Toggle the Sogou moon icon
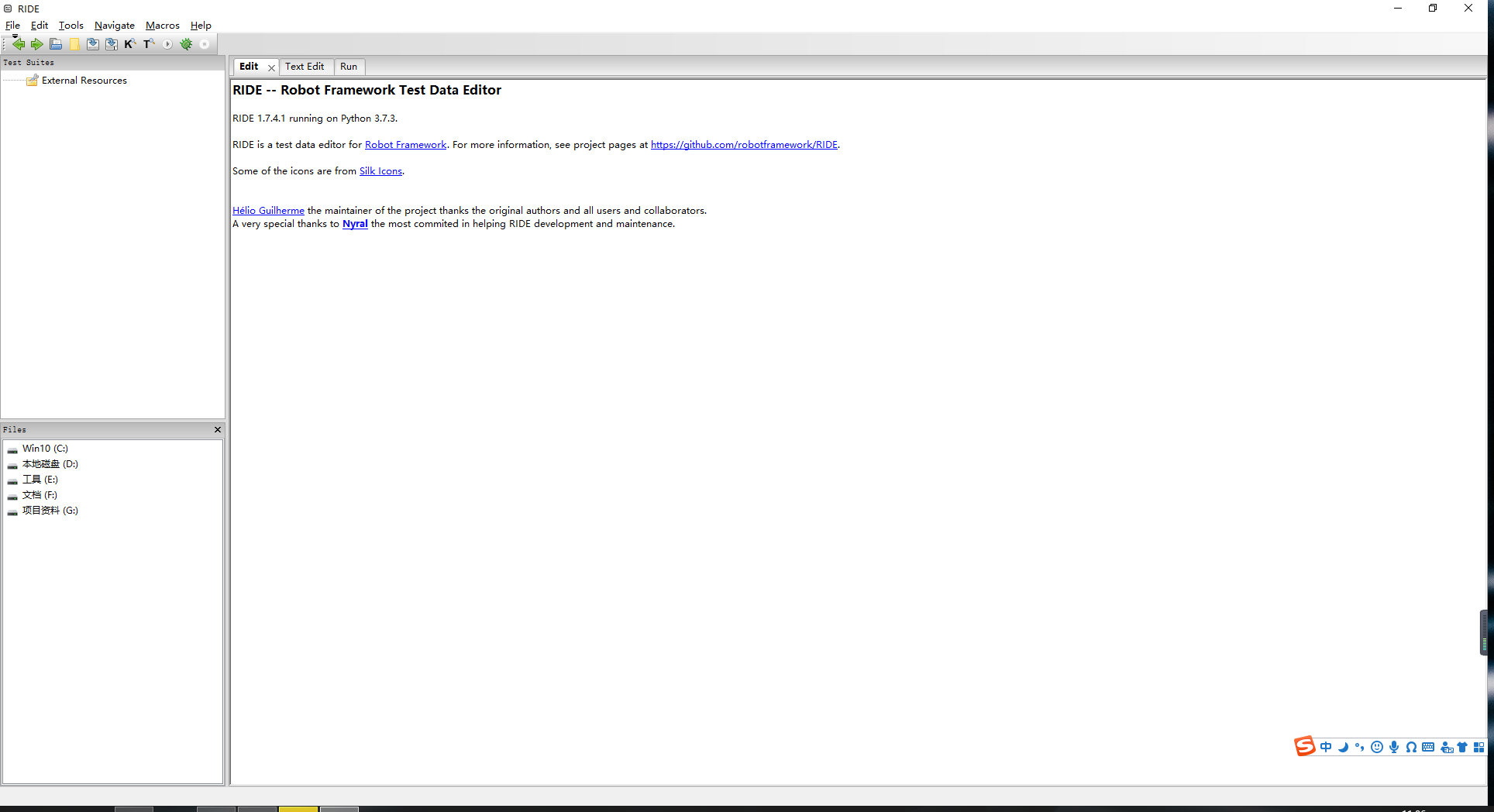This screenshot has width=1494, height=812. tap(1343, 747)
